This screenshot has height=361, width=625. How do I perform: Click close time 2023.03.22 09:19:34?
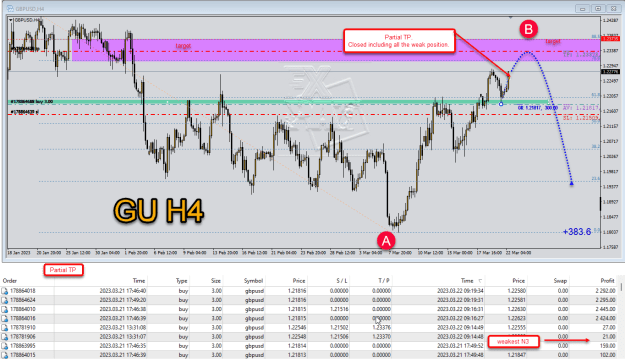460,291
